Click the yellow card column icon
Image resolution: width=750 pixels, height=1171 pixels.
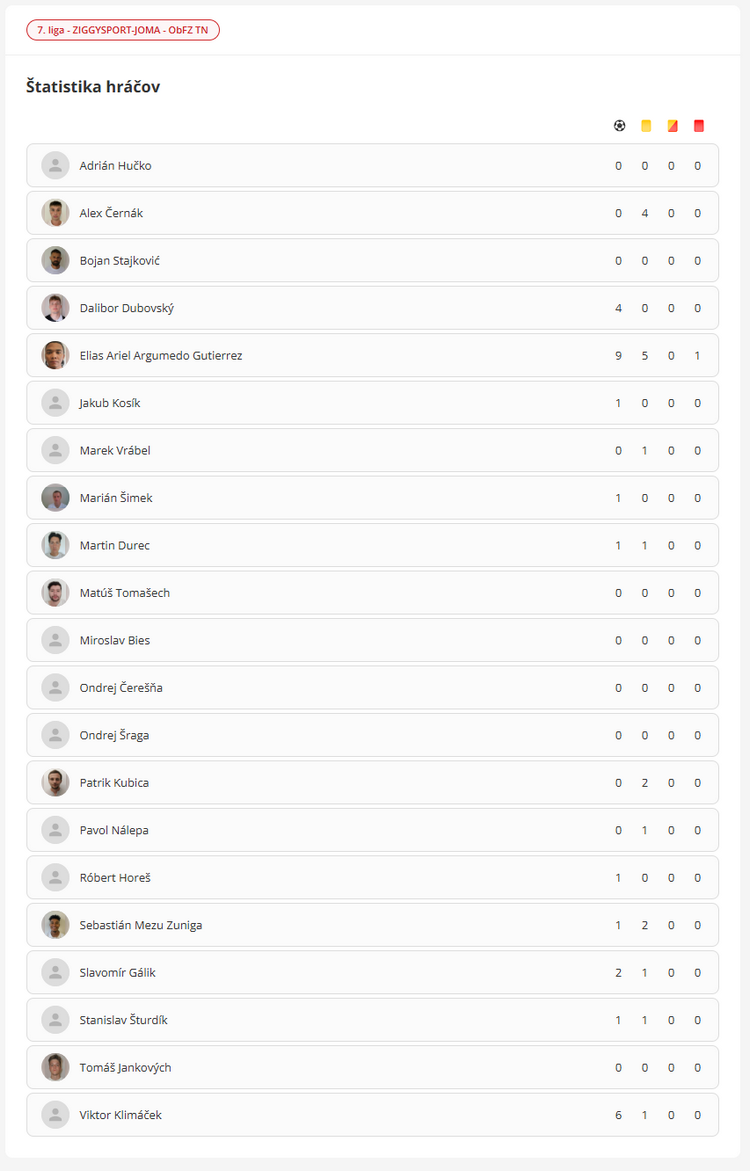point(646,126)
